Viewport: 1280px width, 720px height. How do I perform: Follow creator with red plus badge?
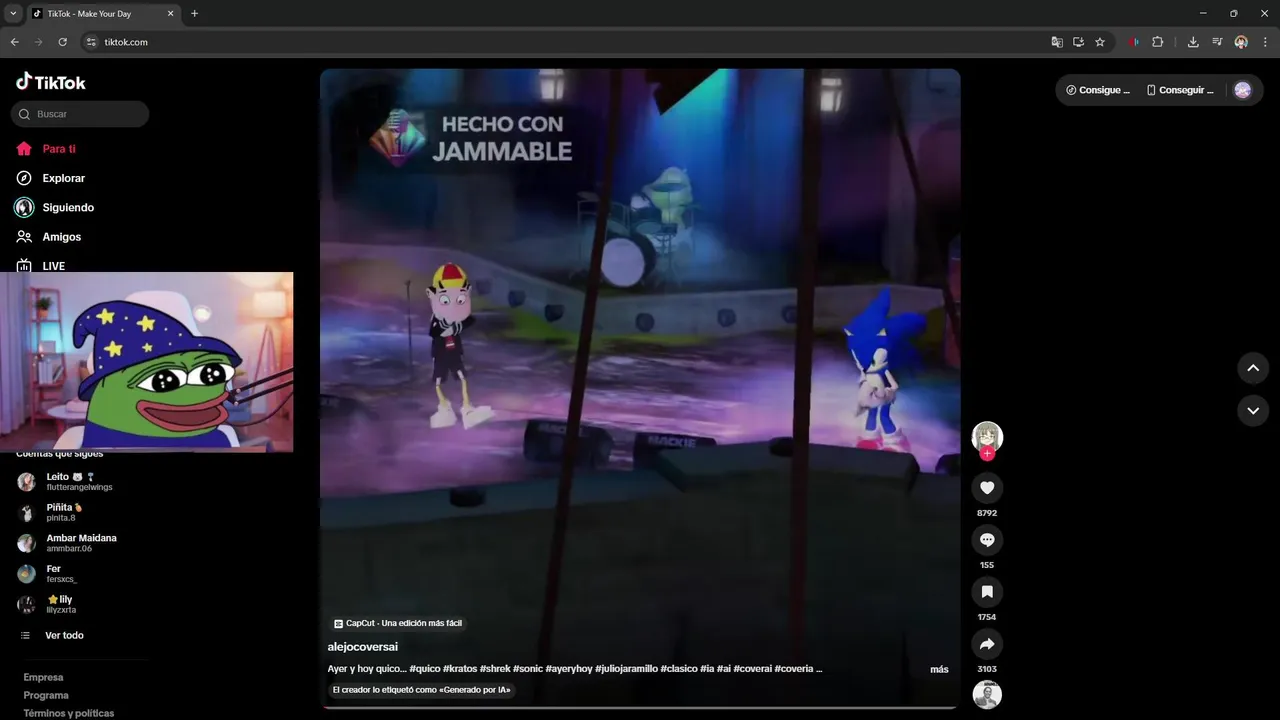coord(987,454)
